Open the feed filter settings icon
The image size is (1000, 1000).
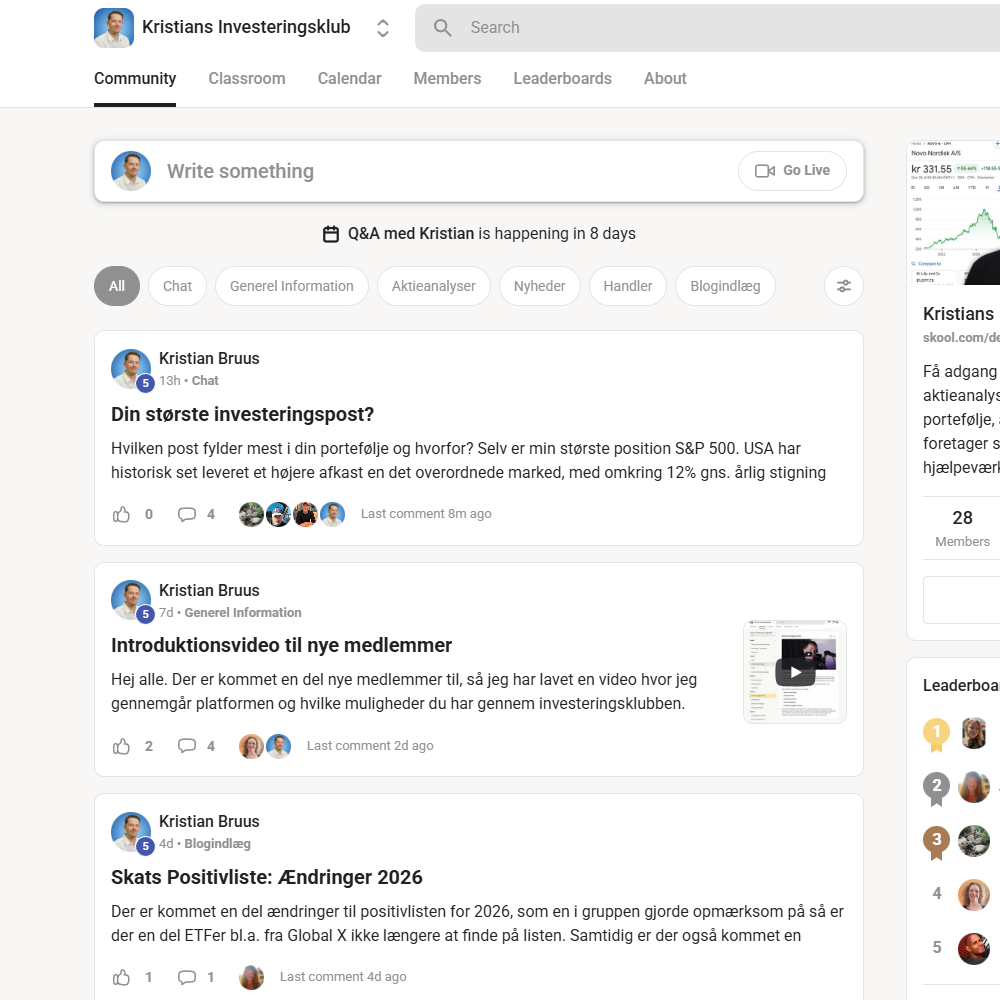point(844,286)
